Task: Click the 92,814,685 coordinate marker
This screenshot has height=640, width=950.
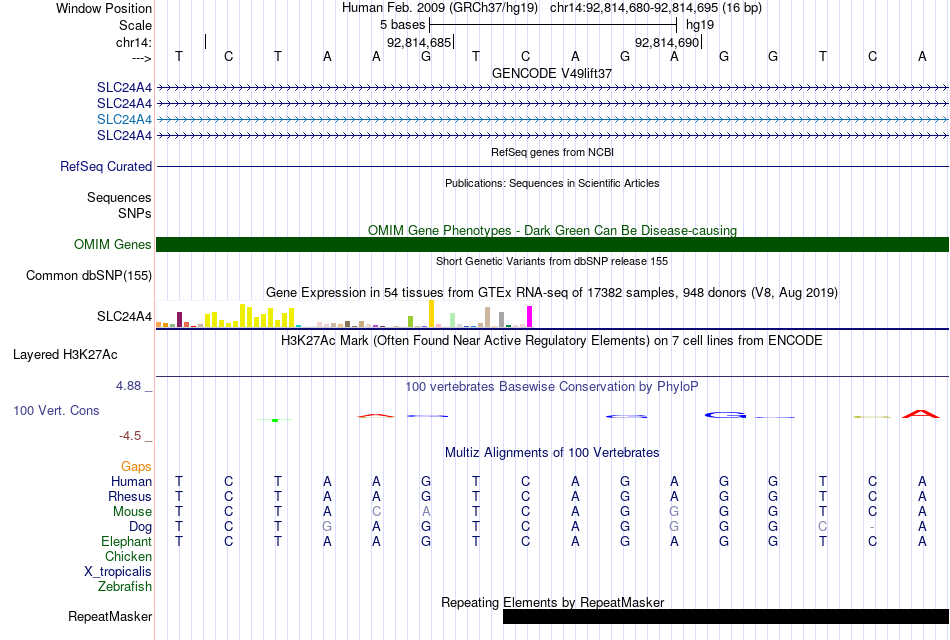Action: pyautogui.click(x=419, y=42)
